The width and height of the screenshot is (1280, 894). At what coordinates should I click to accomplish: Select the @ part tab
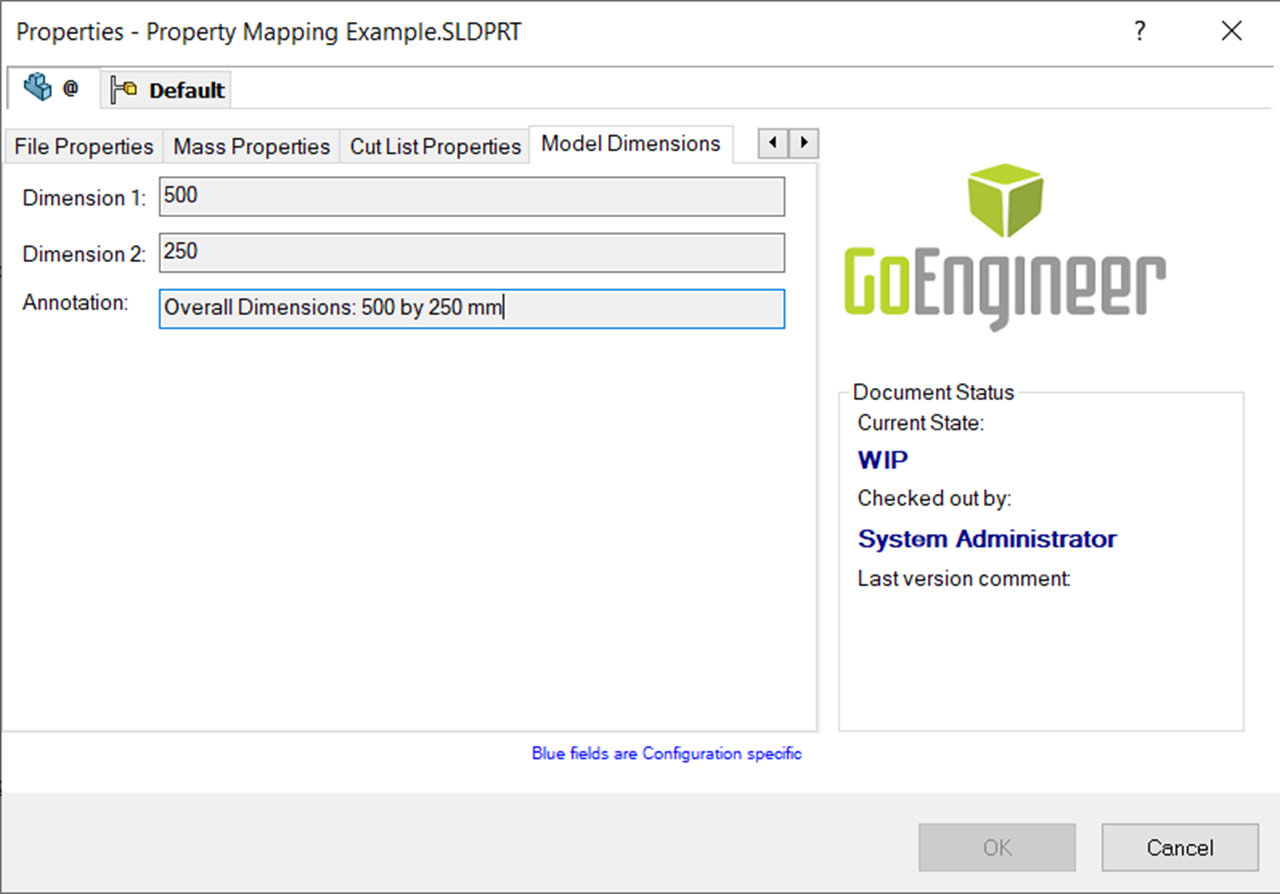coord(53,88)
